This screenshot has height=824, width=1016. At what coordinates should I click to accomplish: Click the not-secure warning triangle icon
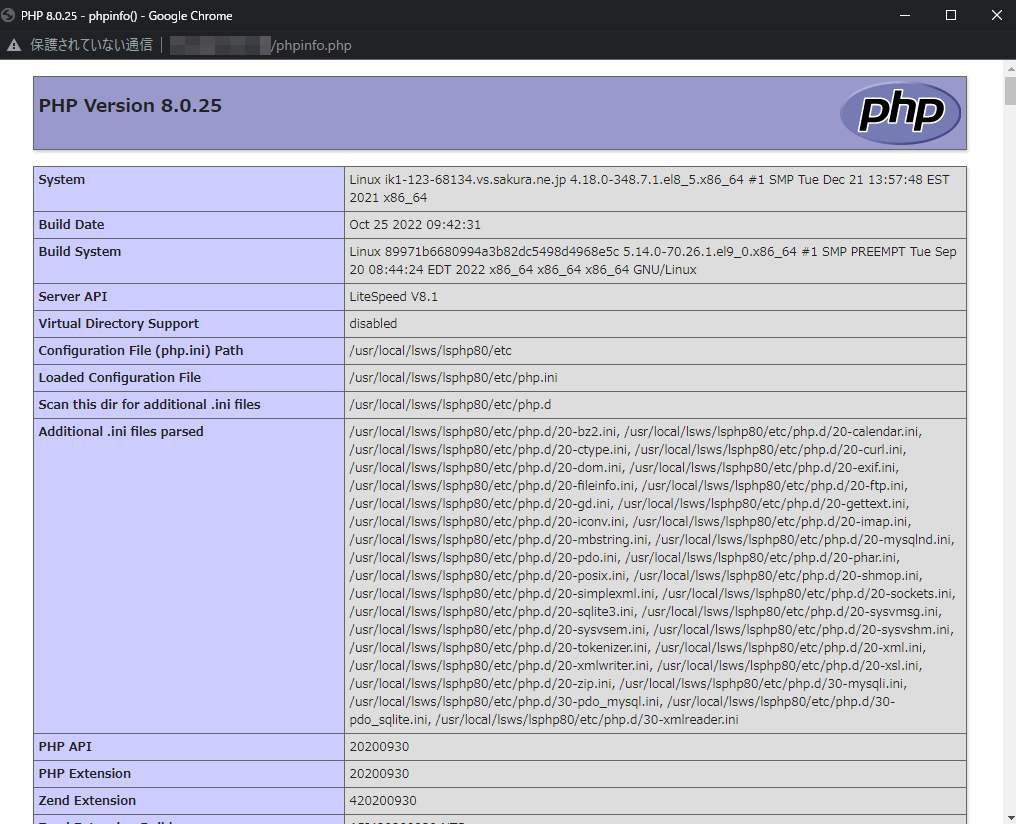pos(14,45)
